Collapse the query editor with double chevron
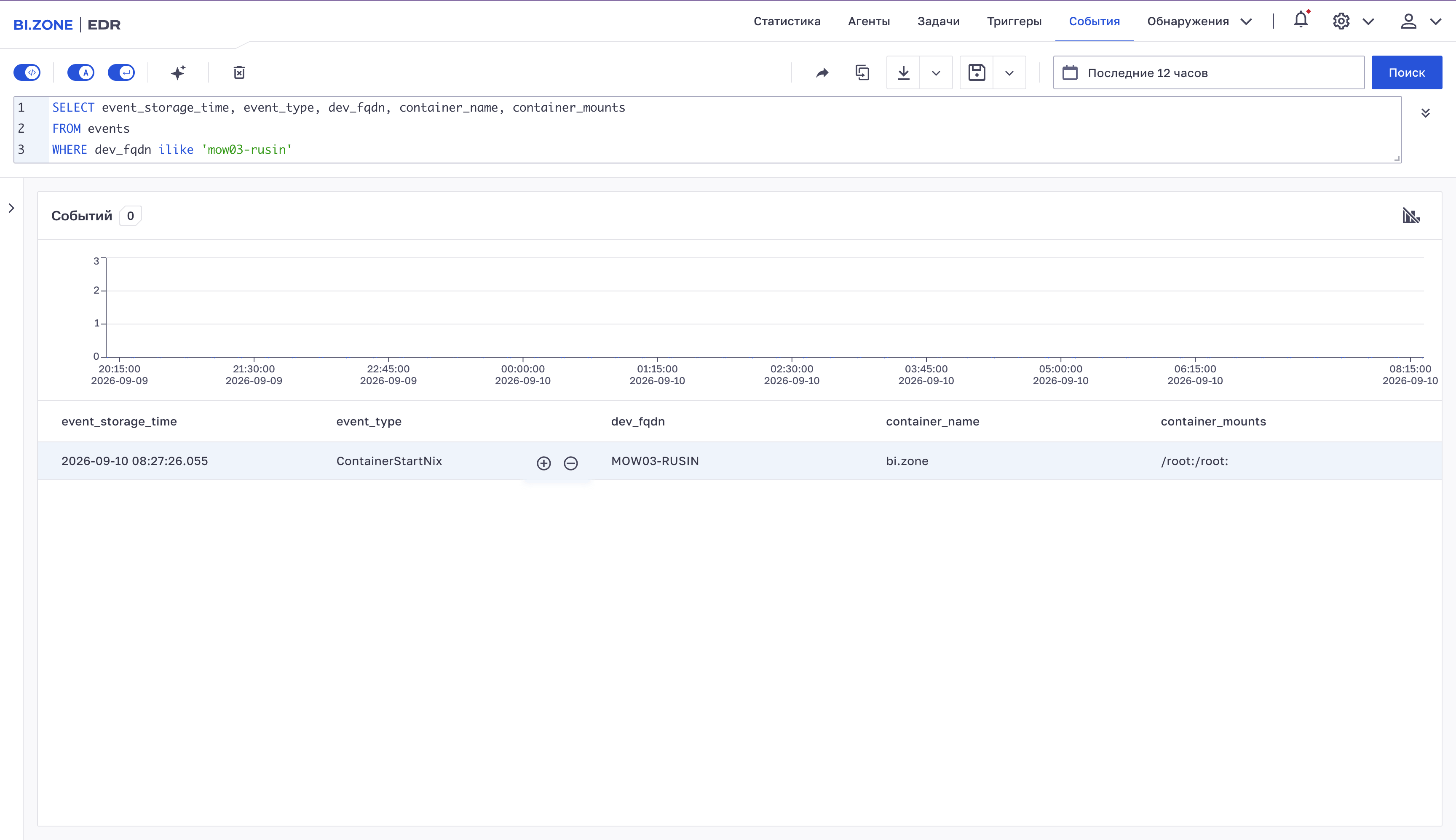The width and height of the screenshot is (1456, 840). point(1425,112)
